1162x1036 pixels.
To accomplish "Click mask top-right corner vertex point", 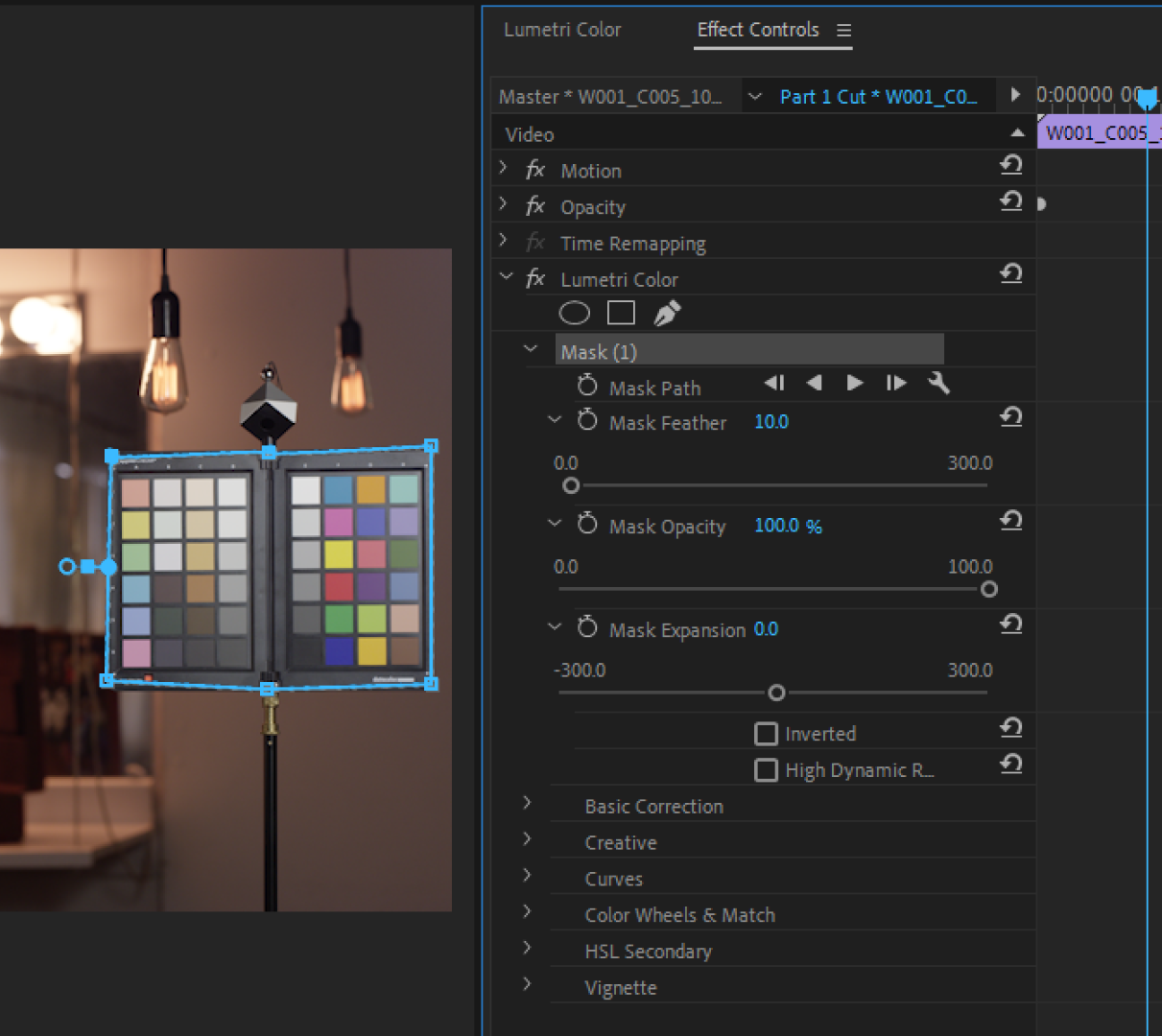I will (x=431, y=445).
